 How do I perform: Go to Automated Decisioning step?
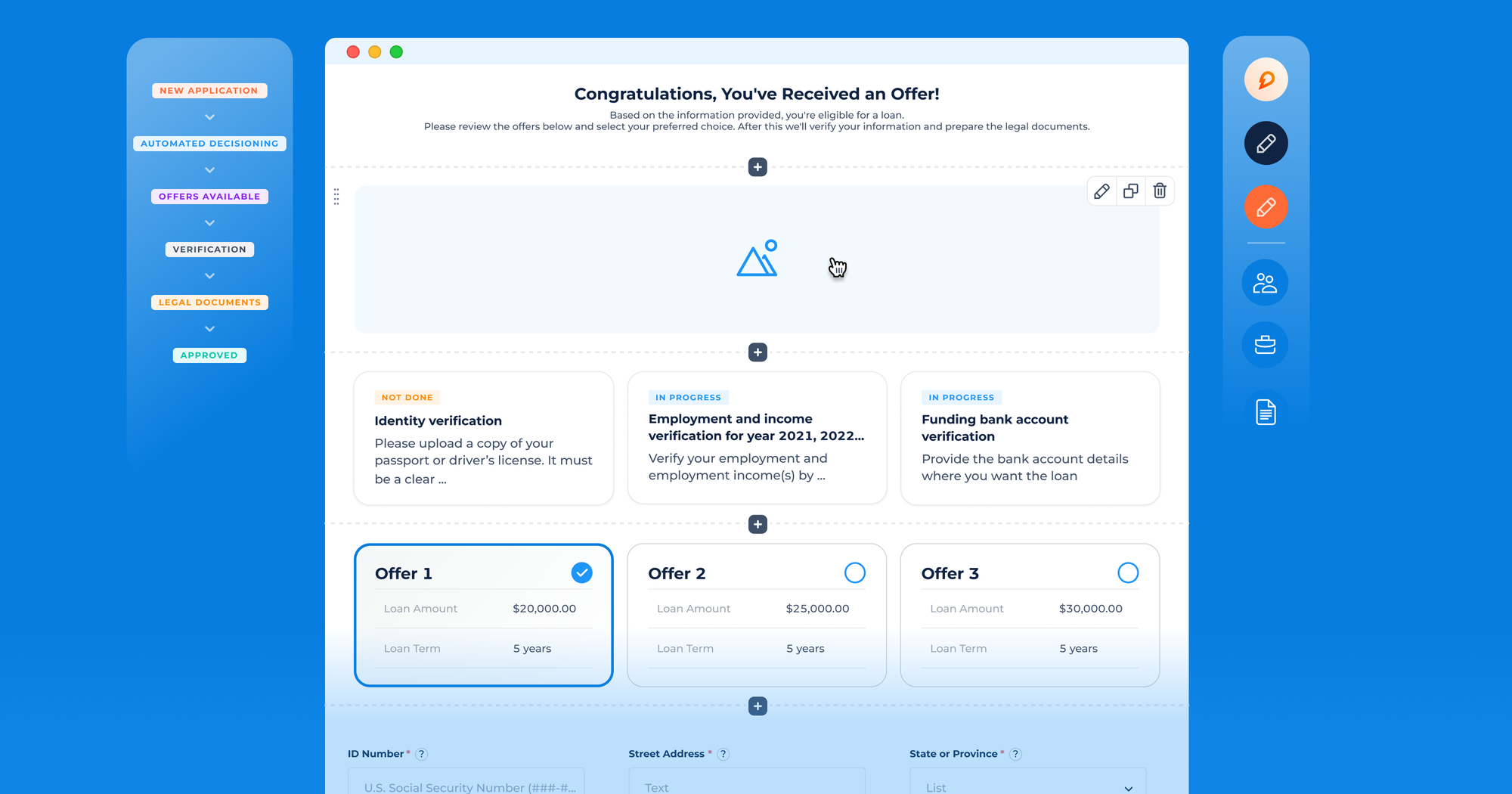tap(209, 144)
